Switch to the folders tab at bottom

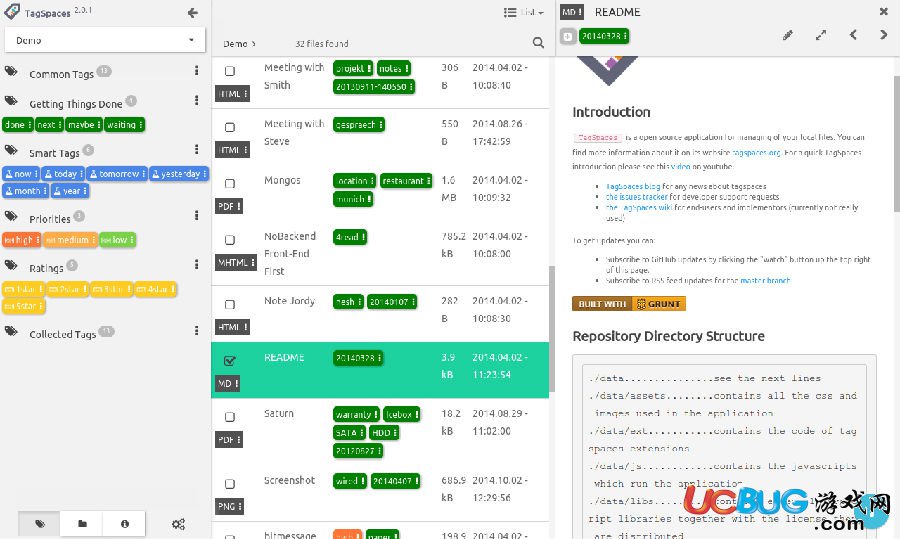pos(82,524)
